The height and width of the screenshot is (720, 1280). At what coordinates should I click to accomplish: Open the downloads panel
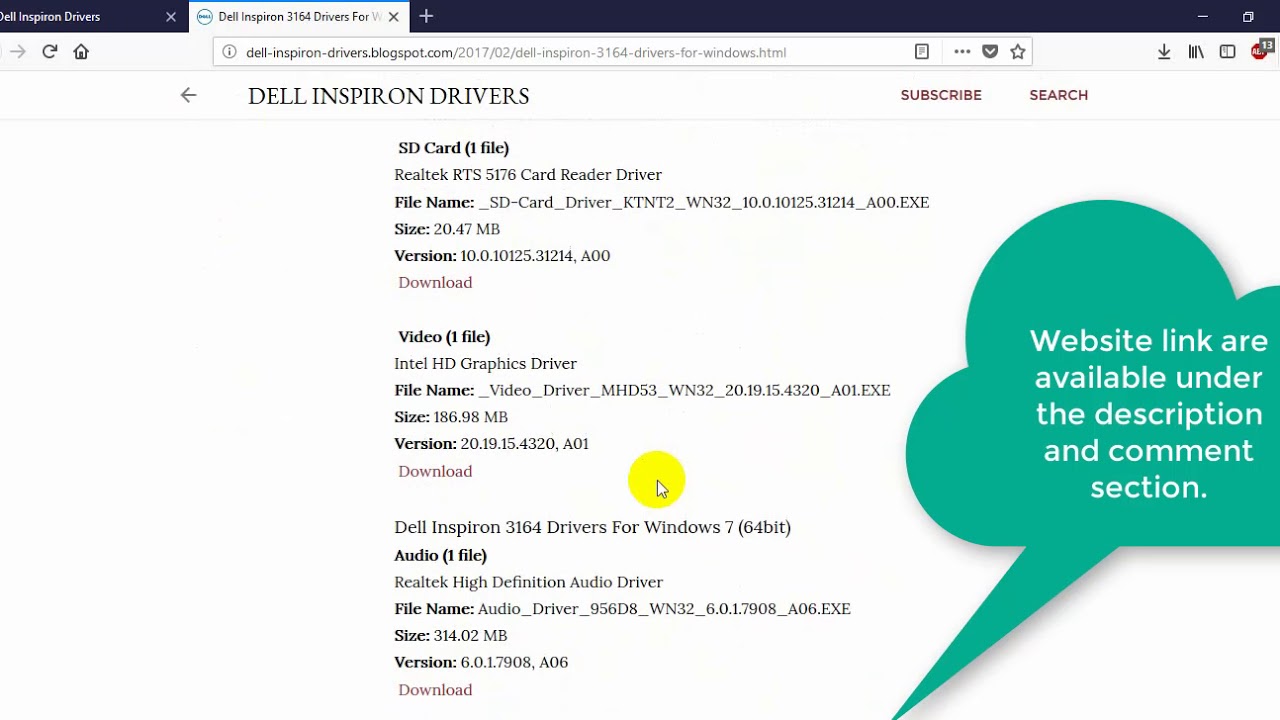click(1164, 52)
